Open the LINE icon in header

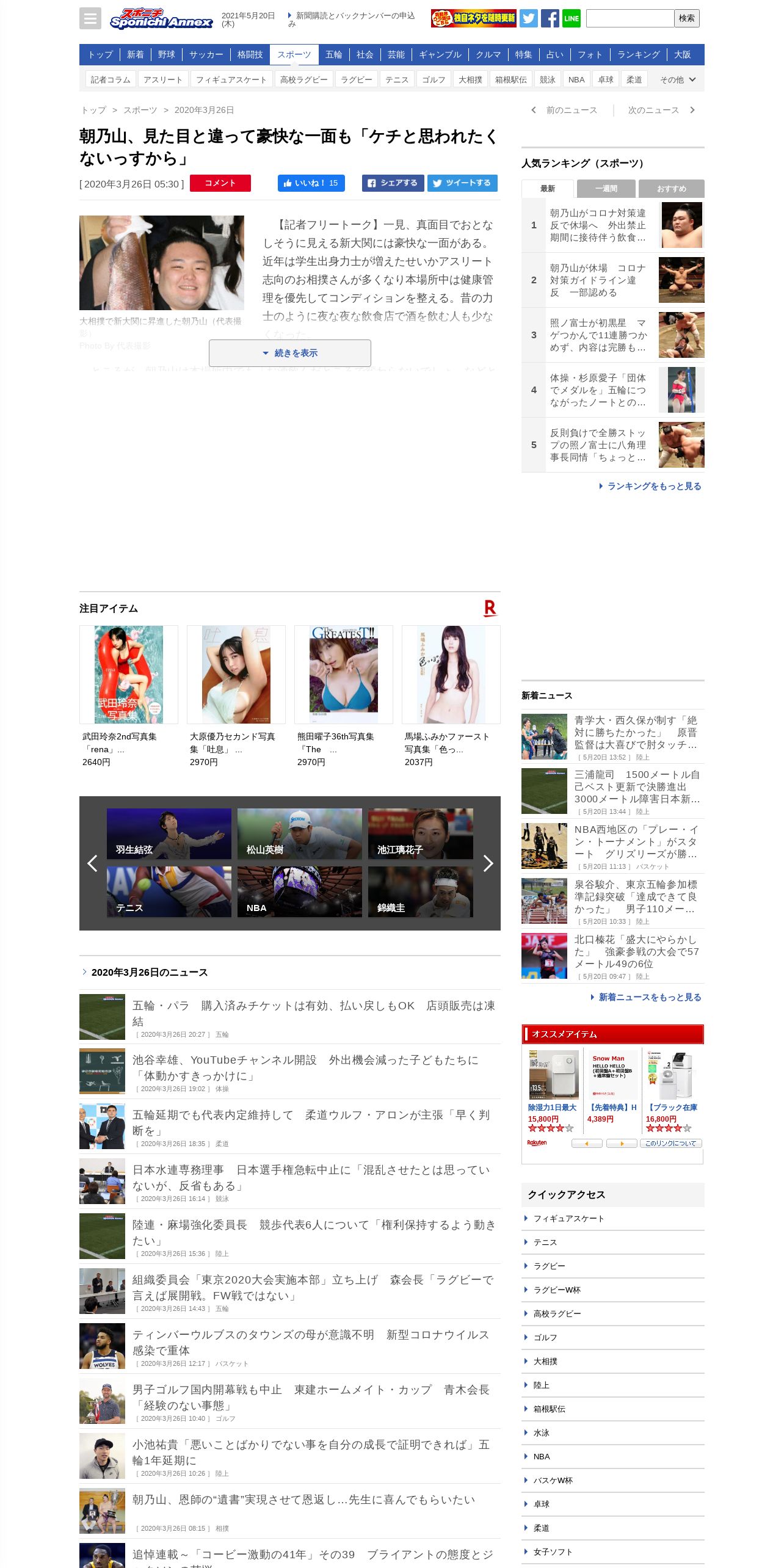click(x=572, y=18)
